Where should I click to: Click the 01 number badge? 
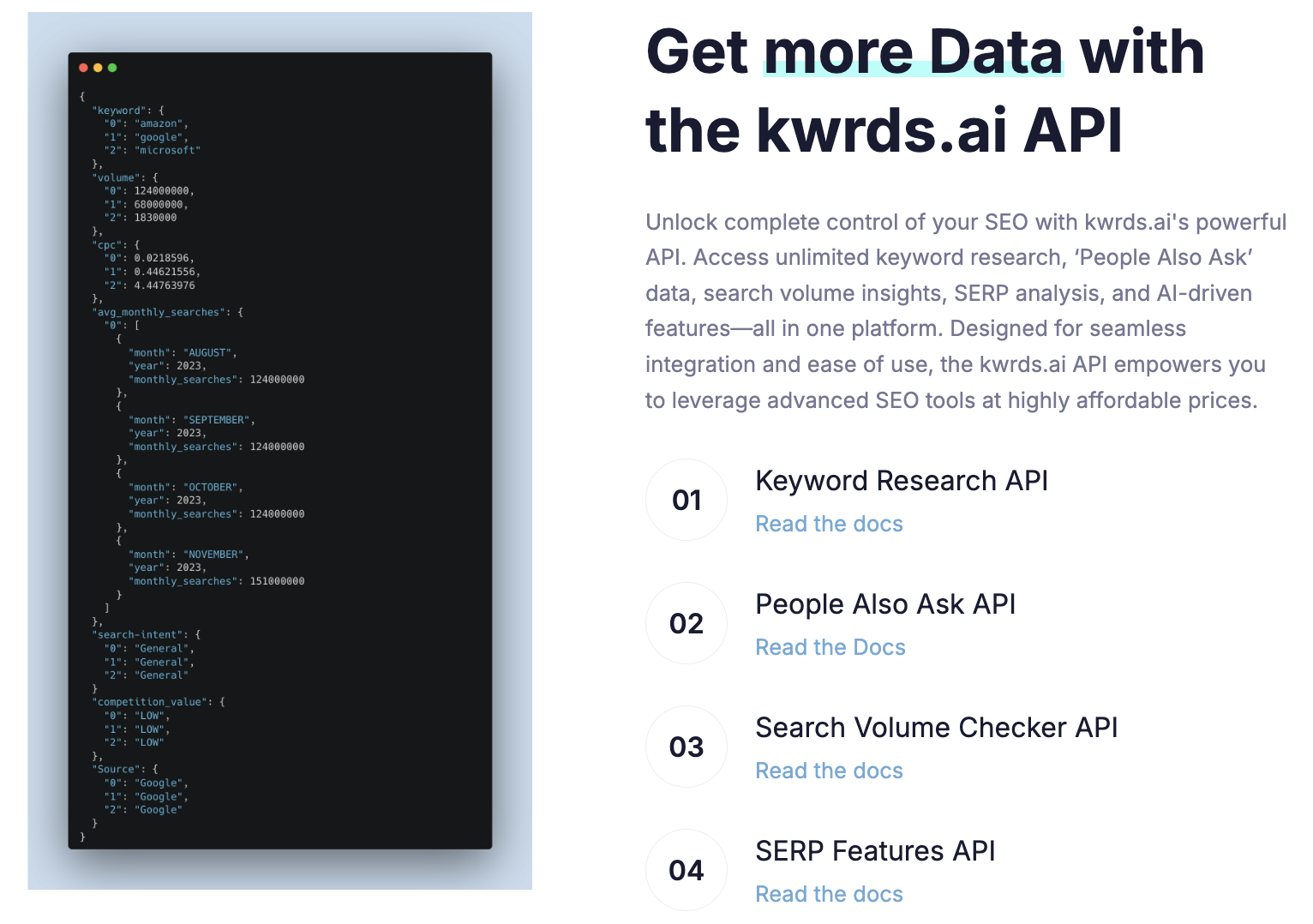[686, 500]
